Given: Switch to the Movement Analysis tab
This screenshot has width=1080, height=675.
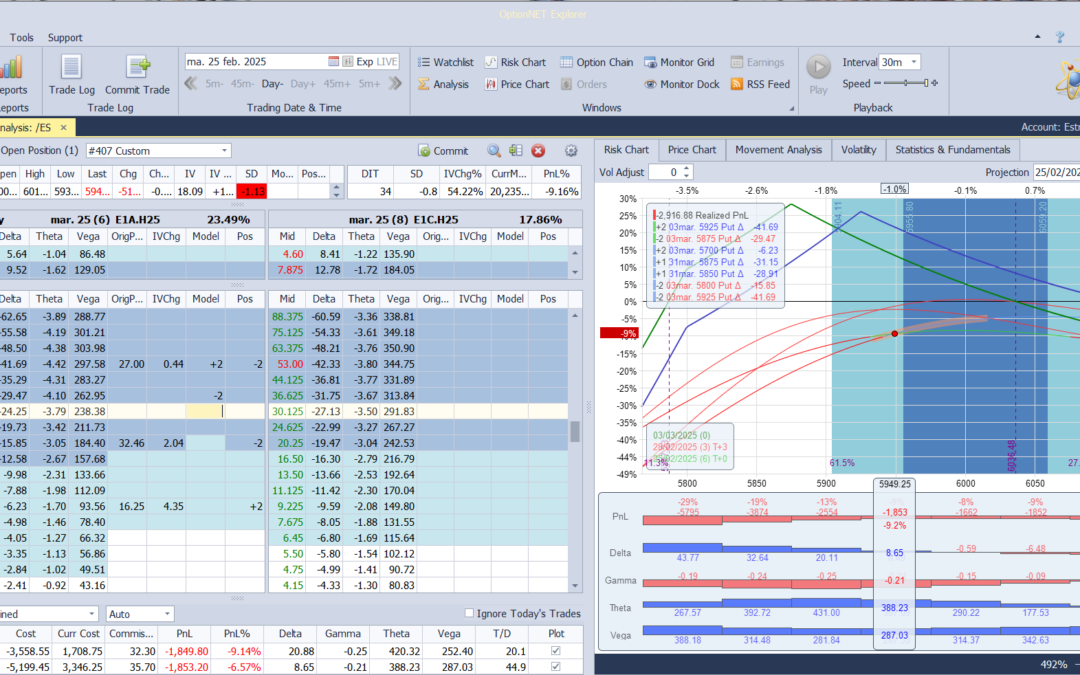Looking at the screenshot, I should click(x=778, y=149).
